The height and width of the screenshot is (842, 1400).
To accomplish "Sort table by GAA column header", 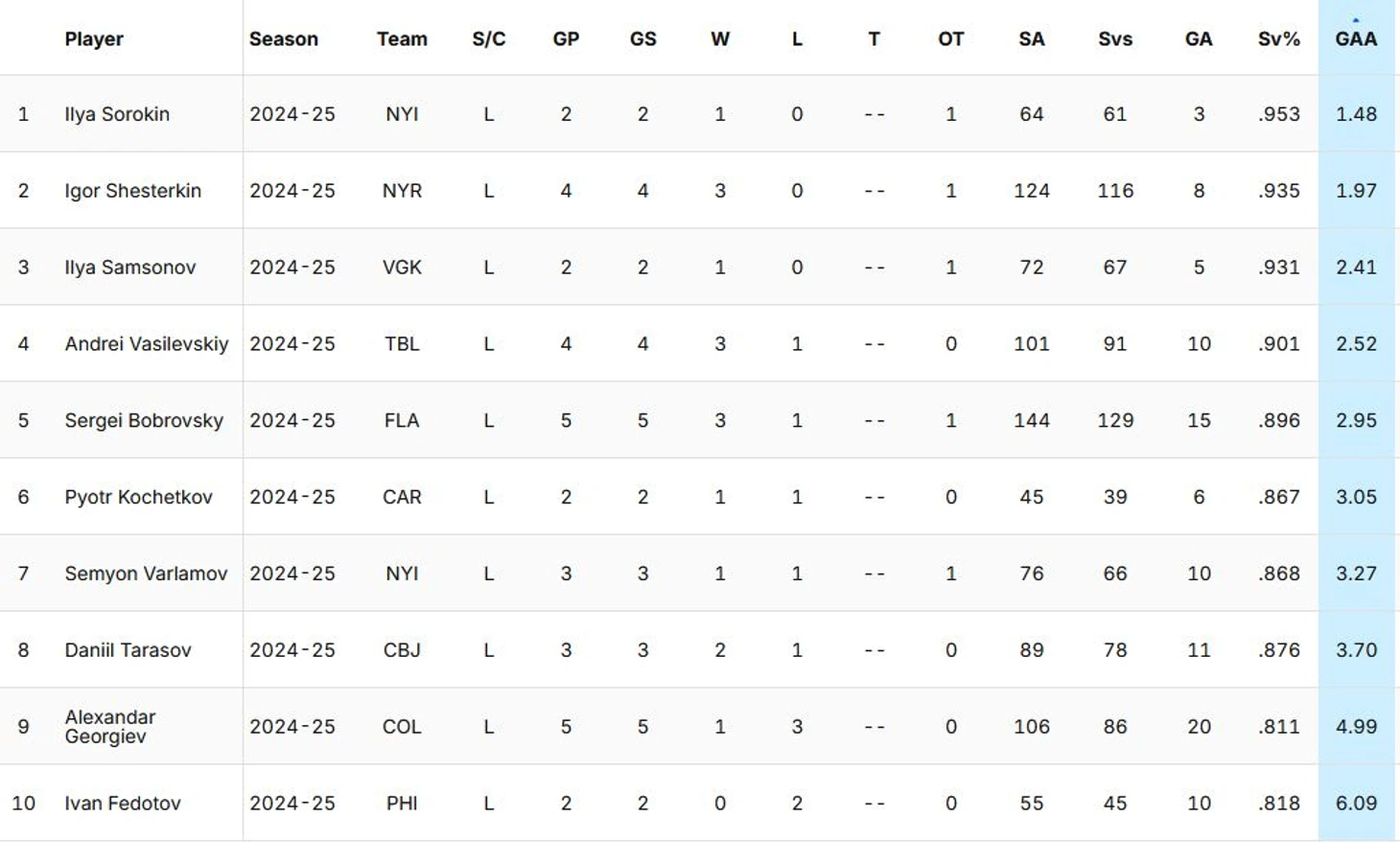I will tap(1356, 39).
